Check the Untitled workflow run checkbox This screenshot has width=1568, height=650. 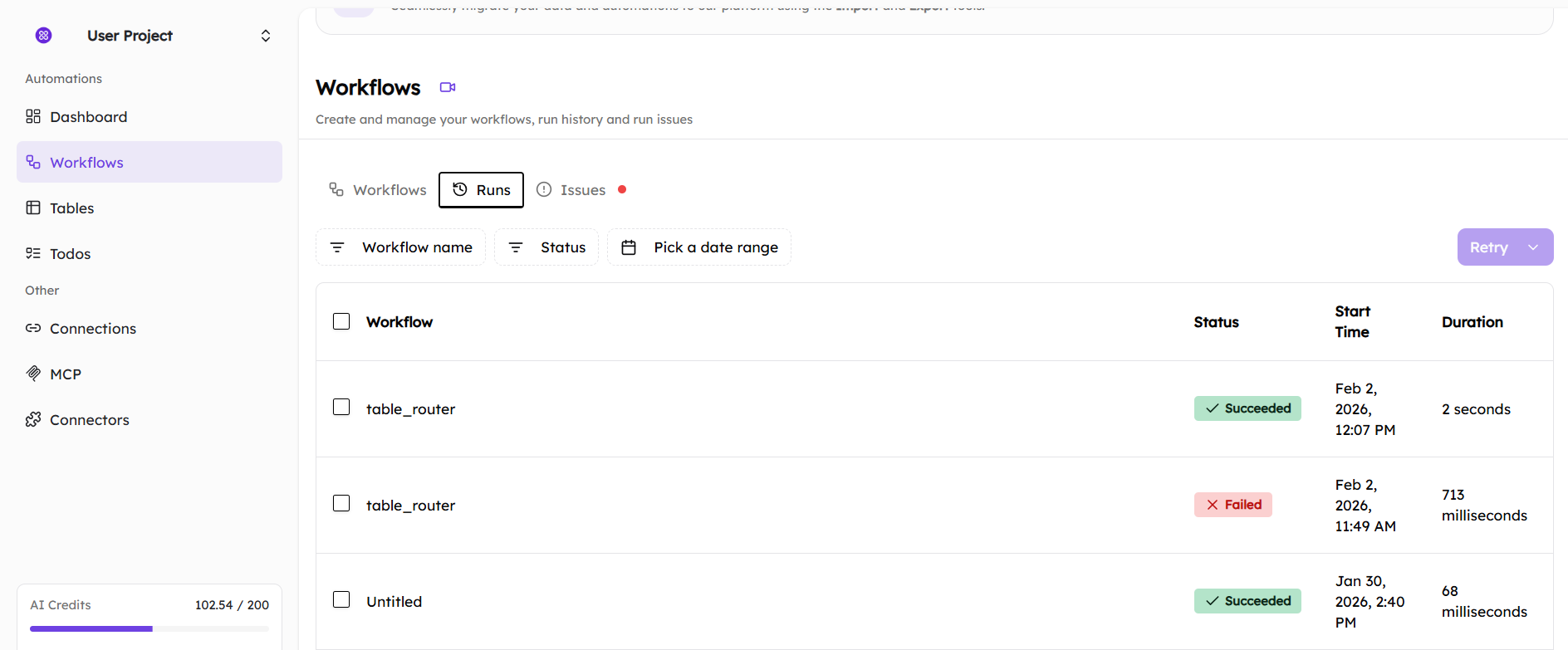tap(341, 599)
